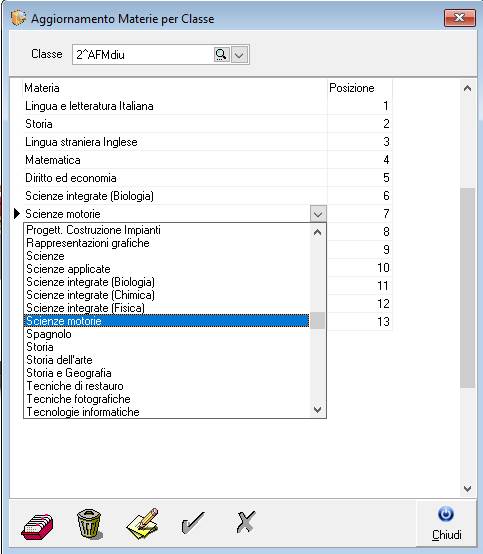Click the magnifier search icon beside Classe

pos(222,55)
